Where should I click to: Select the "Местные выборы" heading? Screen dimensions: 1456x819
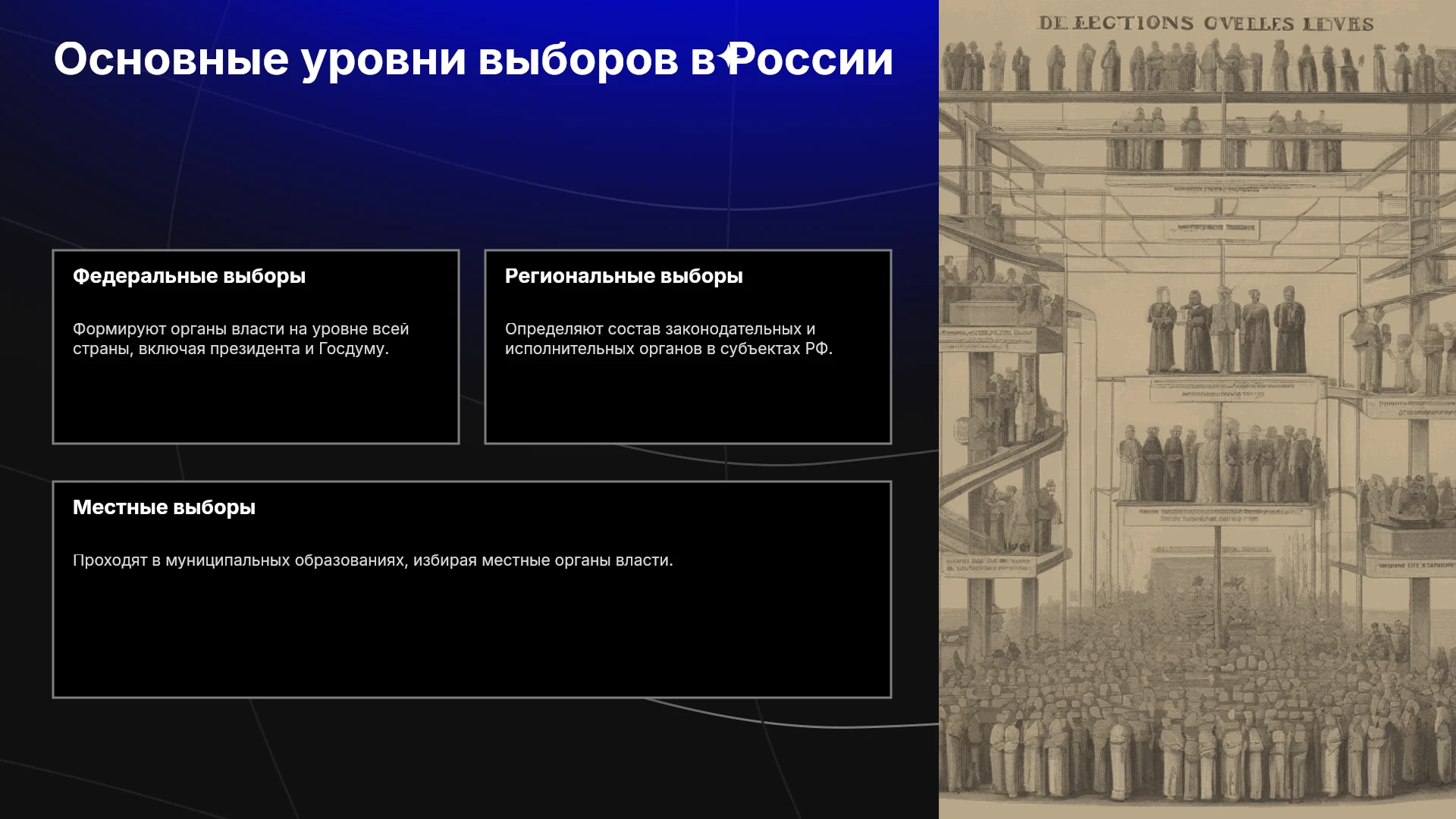pyautogui.click(x=164, y=507)
